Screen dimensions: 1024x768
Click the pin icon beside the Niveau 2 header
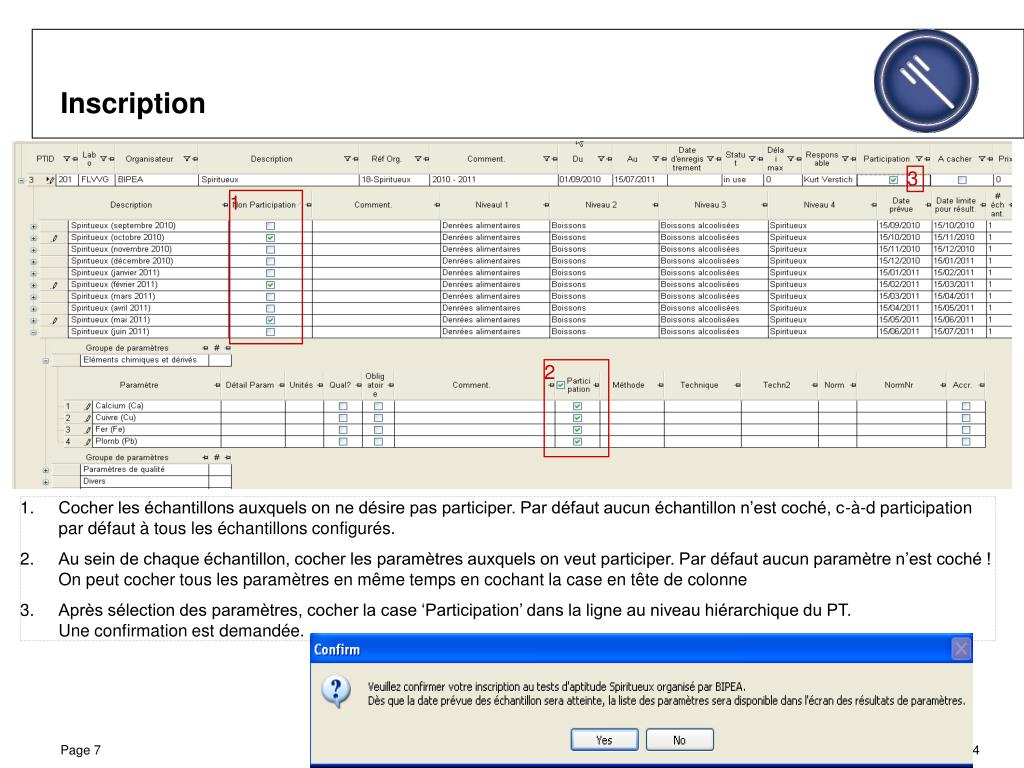(655, 205)
